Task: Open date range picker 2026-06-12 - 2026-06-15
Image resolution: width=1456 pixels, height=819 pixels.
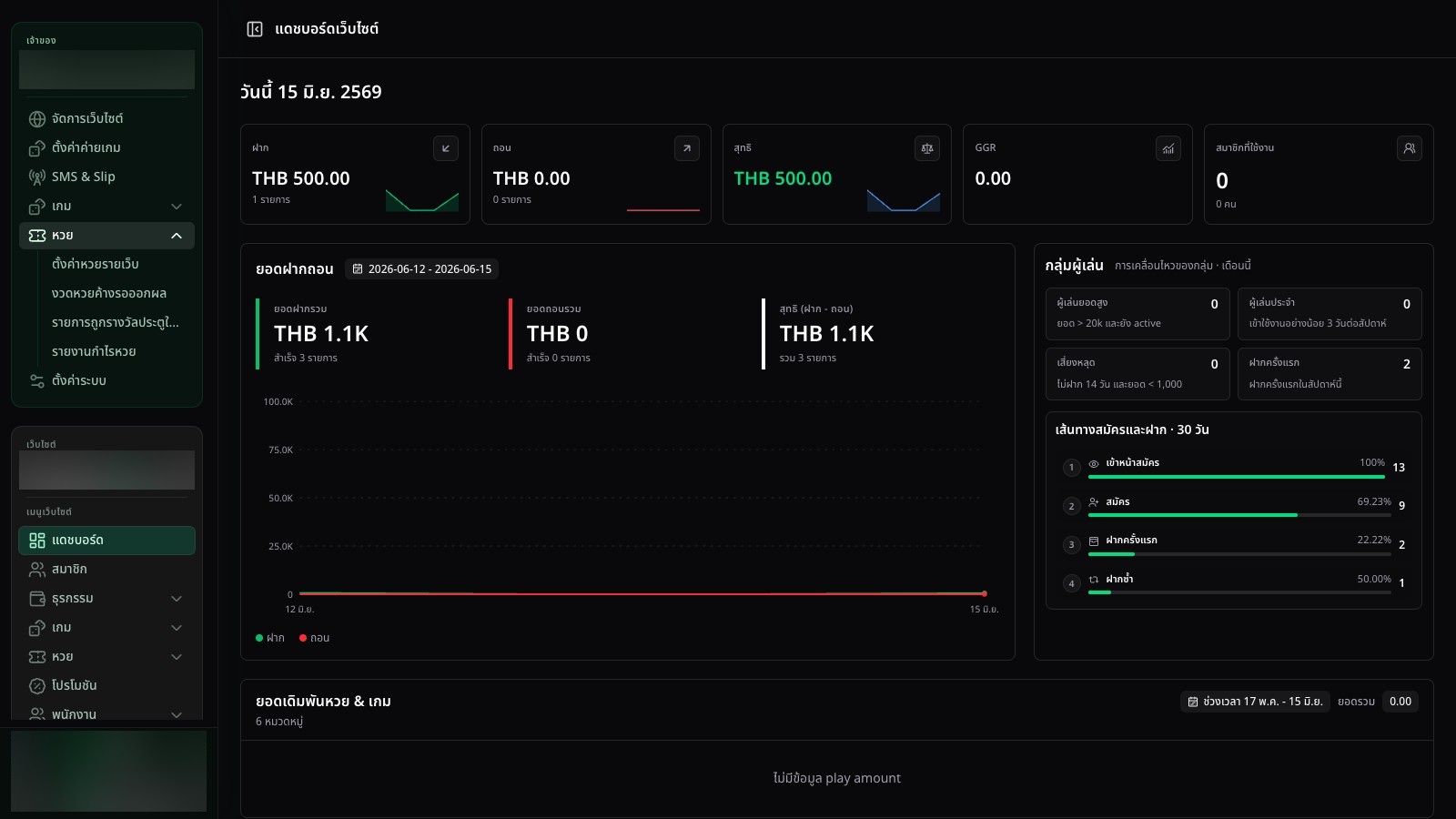Action: point(422,269)
